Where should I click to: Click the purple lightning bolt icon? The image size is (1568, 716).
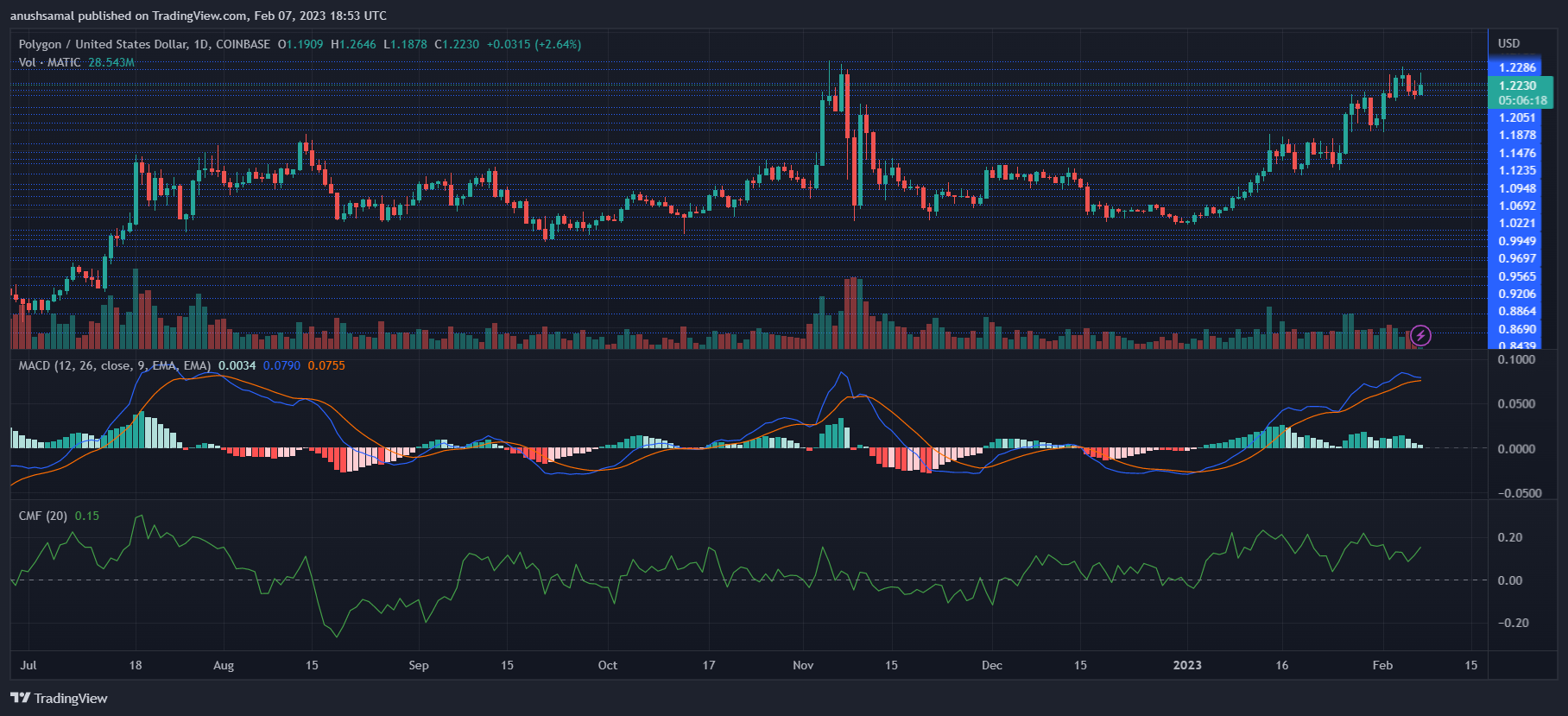(x=1420, y=335)
